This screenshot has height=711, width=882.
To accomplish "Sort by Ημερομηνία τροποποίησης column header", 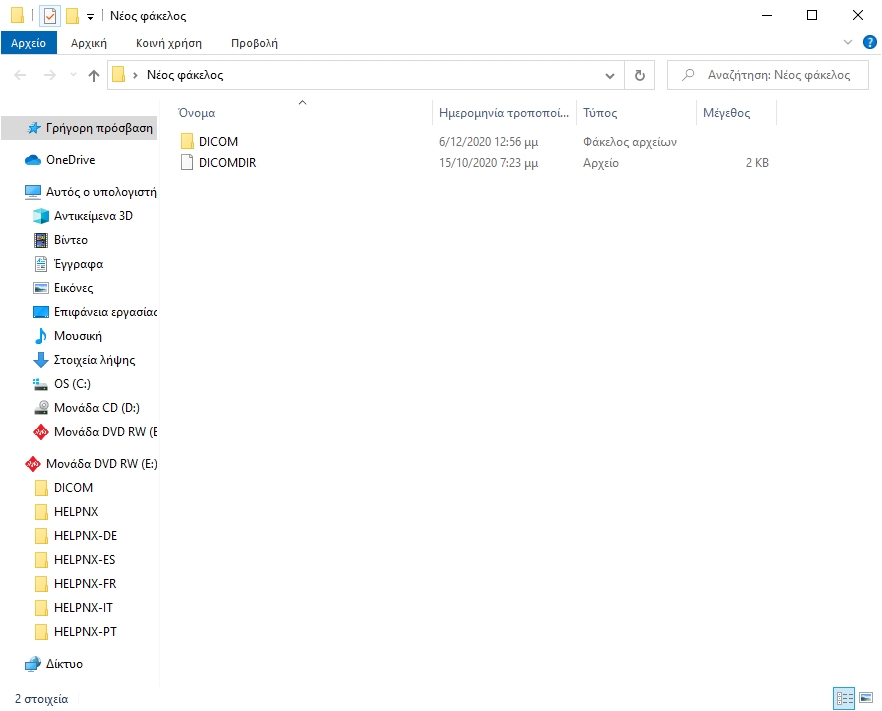I will pos(504,112).
